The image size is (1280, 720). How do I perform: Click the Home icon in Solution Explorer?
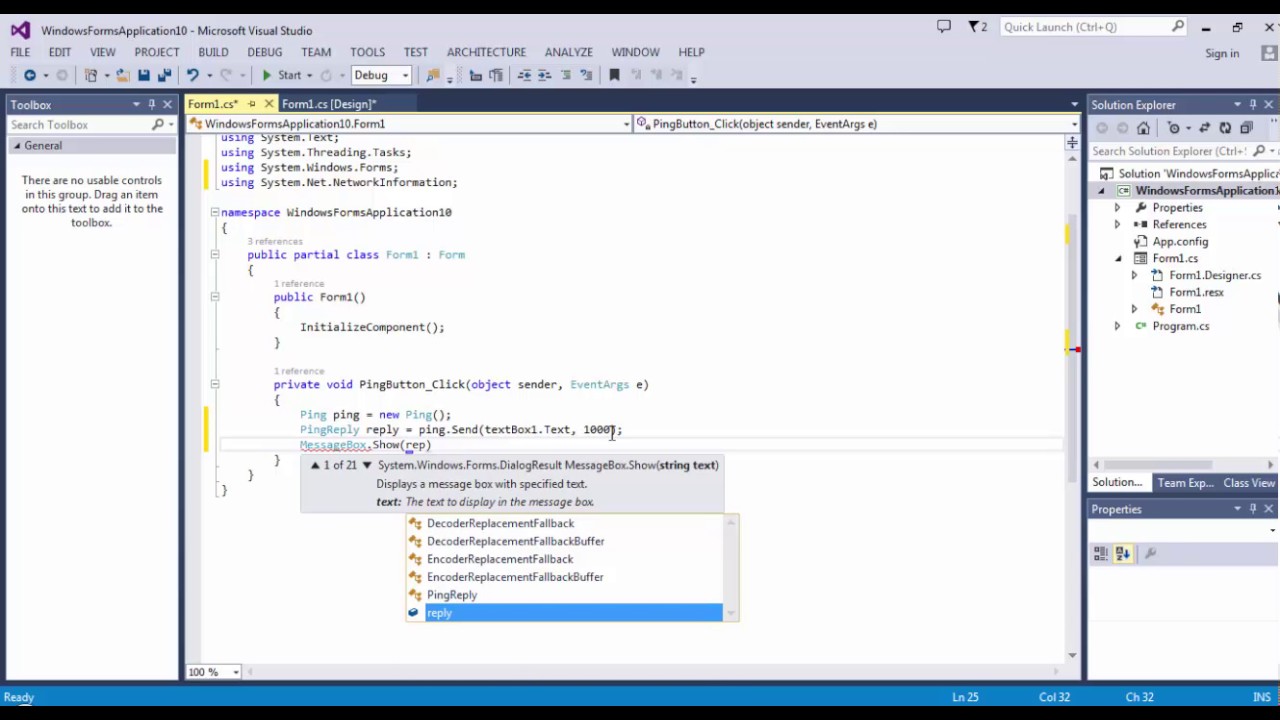(1143, 128)
